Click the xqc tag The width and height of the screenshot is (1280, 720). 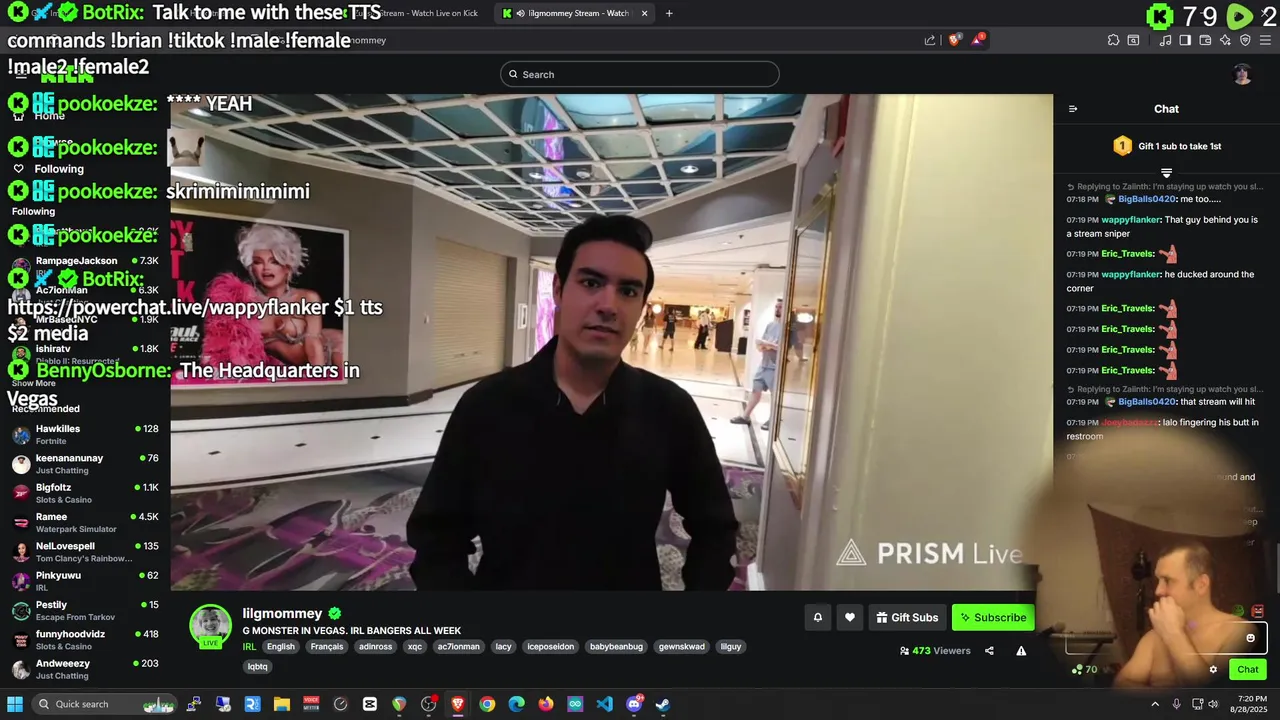(x=415, y=646)
